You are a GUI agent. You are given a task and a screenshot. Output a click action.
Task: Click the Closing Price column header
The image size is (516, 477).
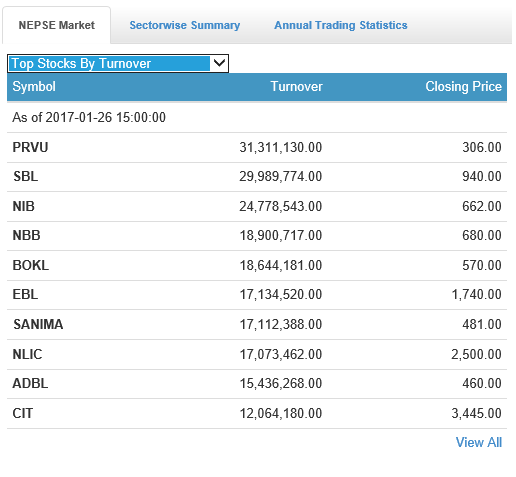(x=463, y=87)
